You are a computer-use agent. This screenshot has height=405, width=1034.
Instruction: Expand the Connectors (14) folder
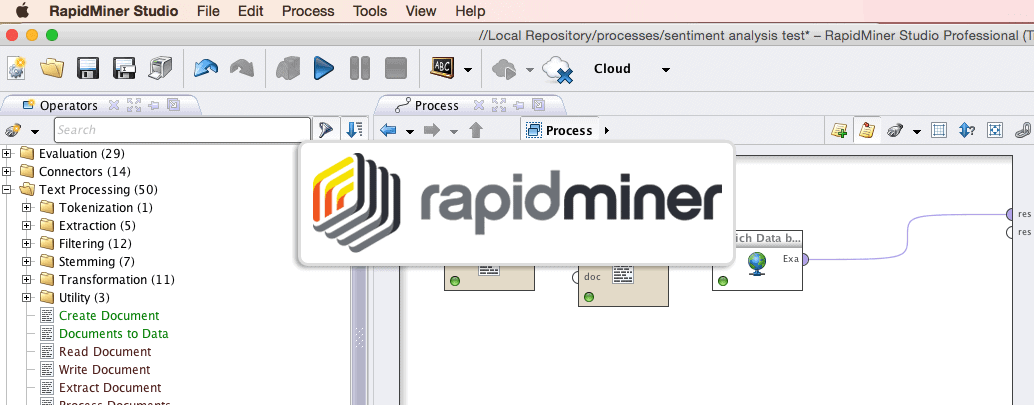(7, 171)
